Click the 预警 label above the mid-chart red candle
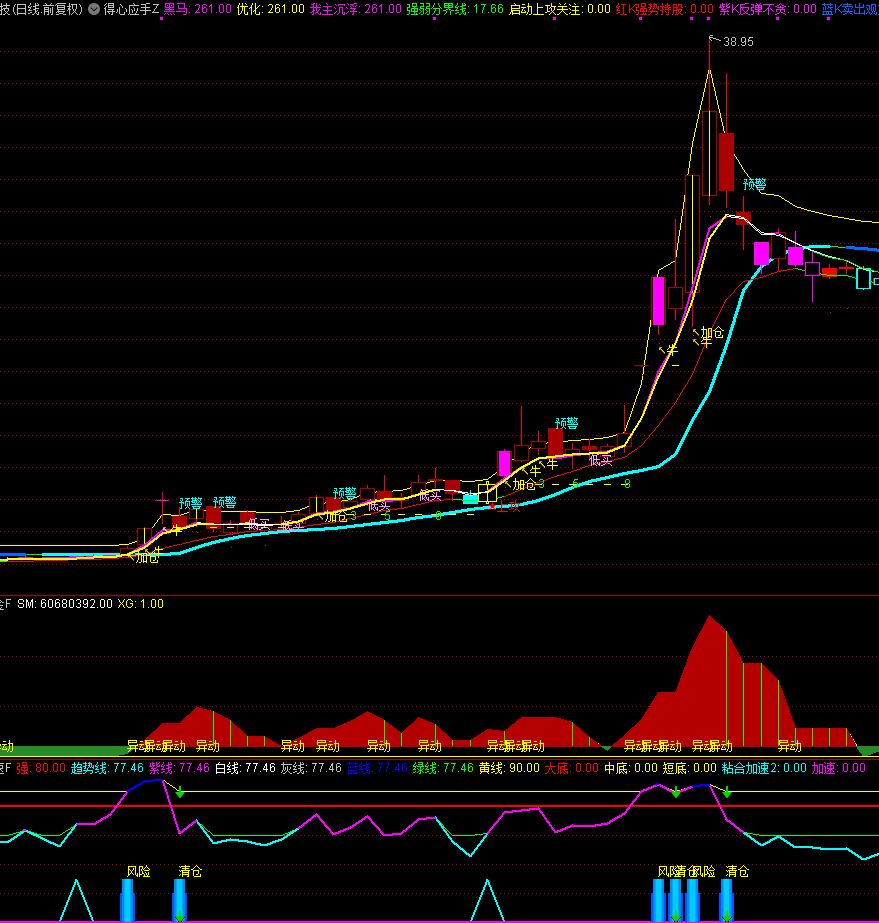Screen dimensions: 879x923 567,423
